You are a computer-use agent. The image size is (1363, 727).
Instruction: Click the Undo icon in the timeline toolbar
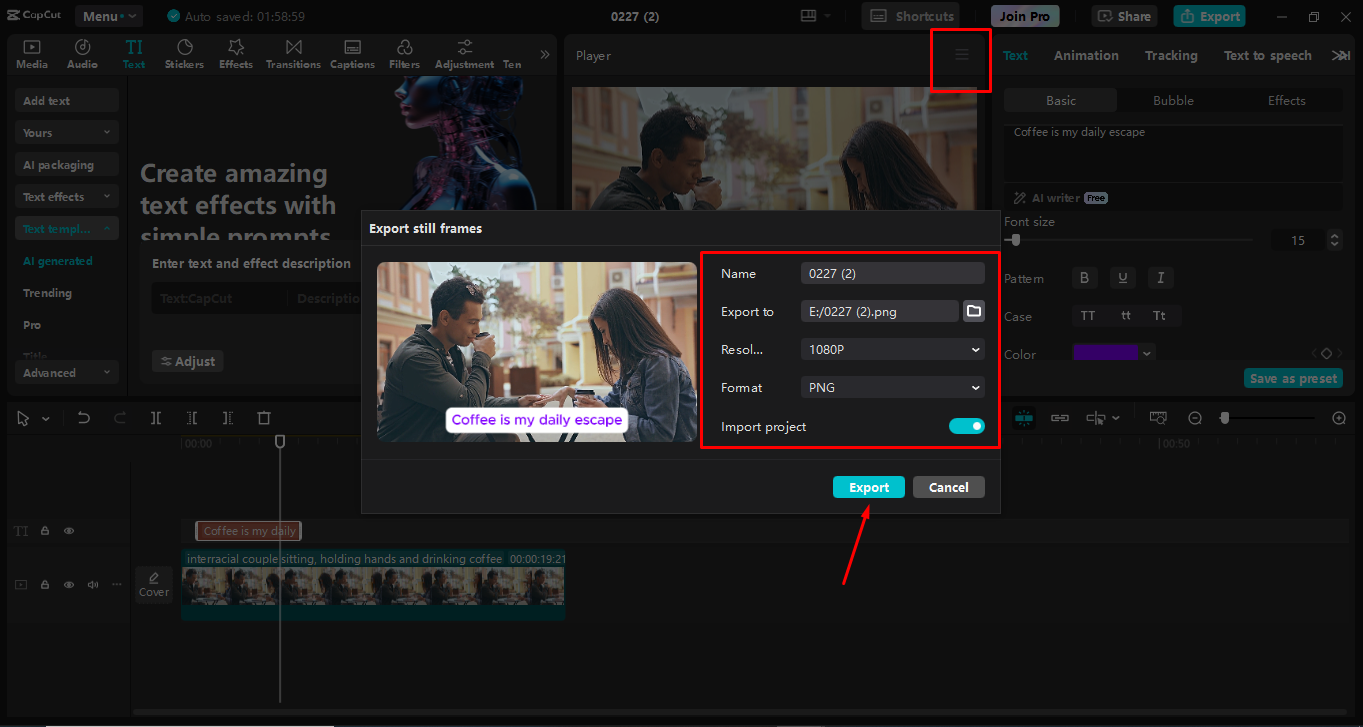click(85, 418)
